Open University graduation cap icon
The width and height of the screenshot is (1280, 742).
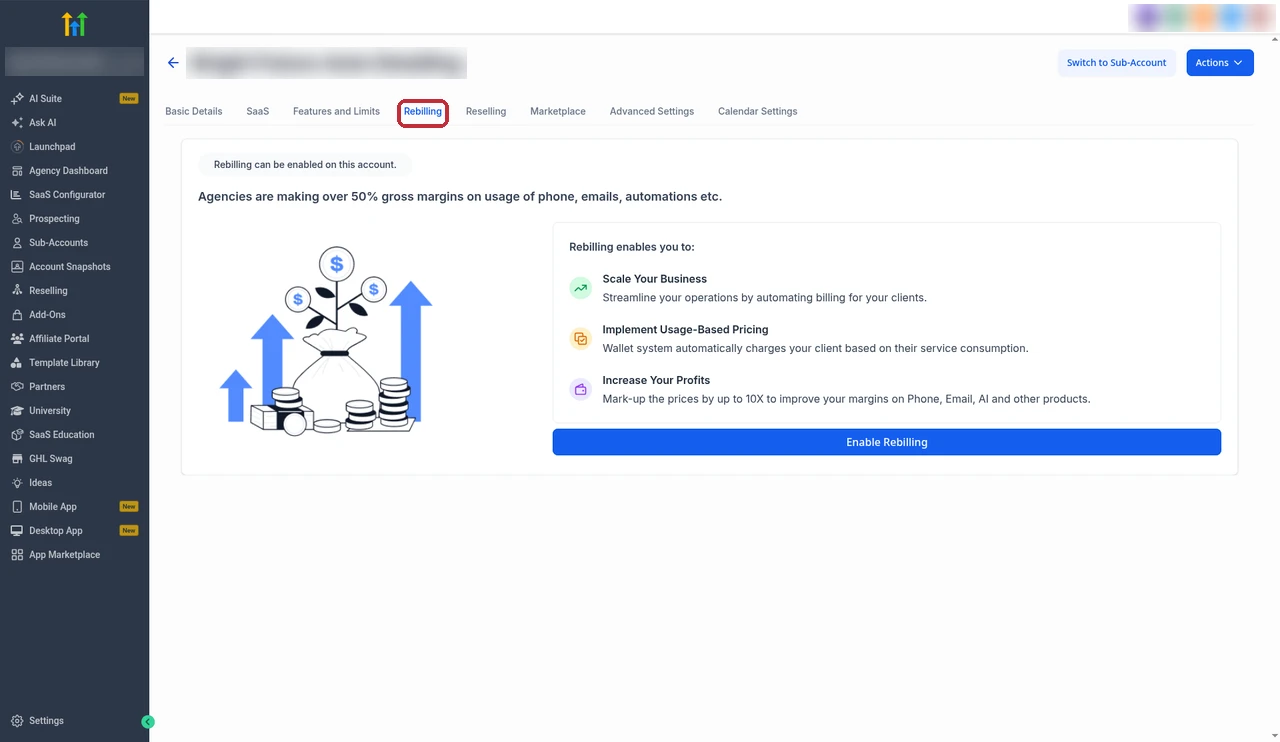[17, 411]
